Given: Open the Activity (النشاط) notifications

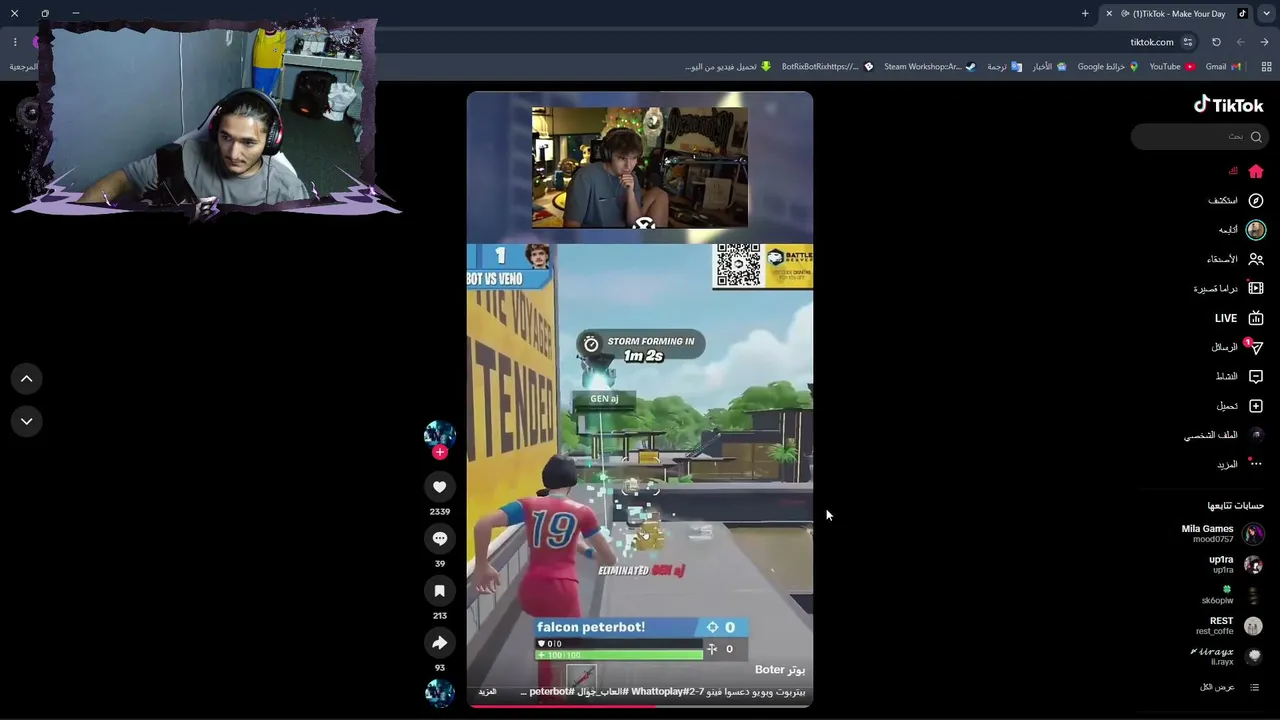Looking at the screenshot, I should coord(1239,376).
